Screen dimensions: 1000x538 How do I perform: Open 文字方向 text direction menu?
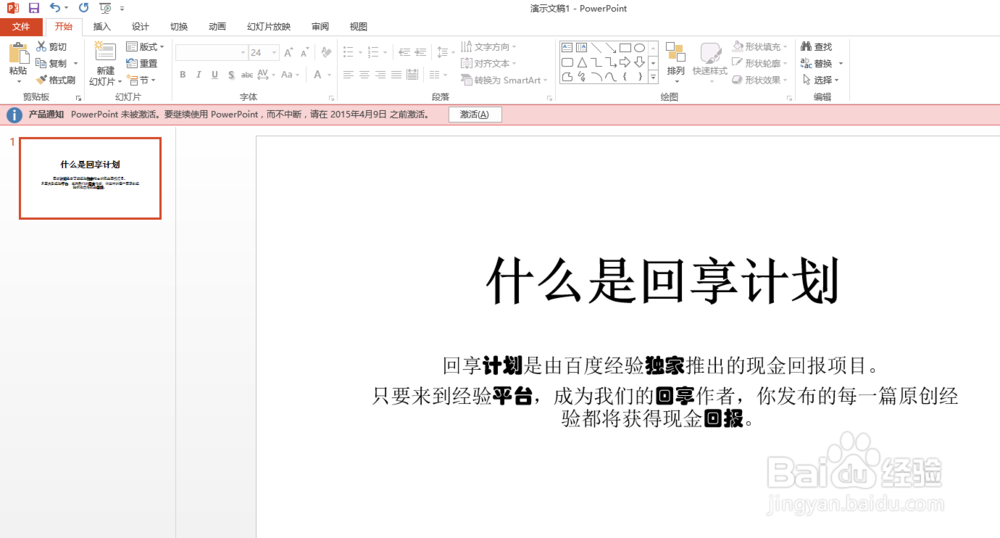489,47
